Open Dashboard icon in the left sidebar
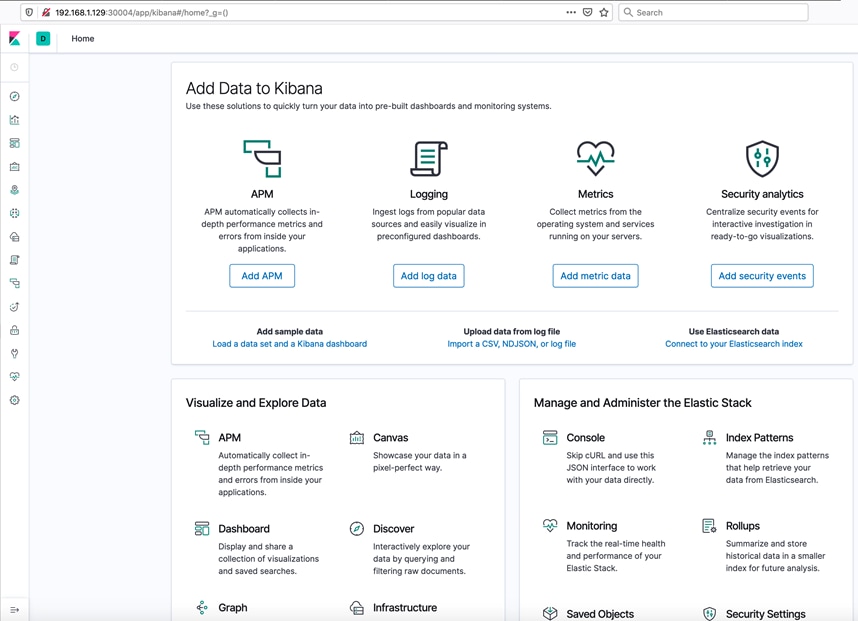This screenshot has width=858, height=621. (x=15, y=143)
